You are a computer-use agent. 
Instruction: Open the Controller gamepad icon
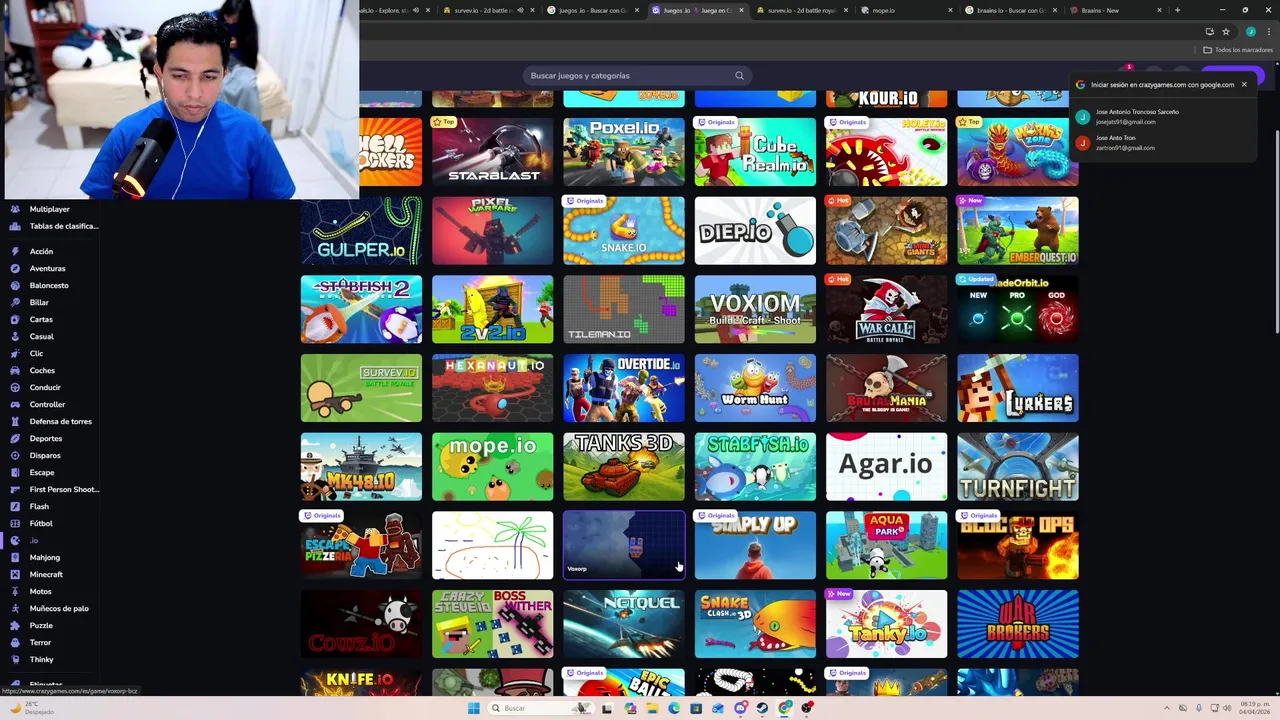(15, 404)
